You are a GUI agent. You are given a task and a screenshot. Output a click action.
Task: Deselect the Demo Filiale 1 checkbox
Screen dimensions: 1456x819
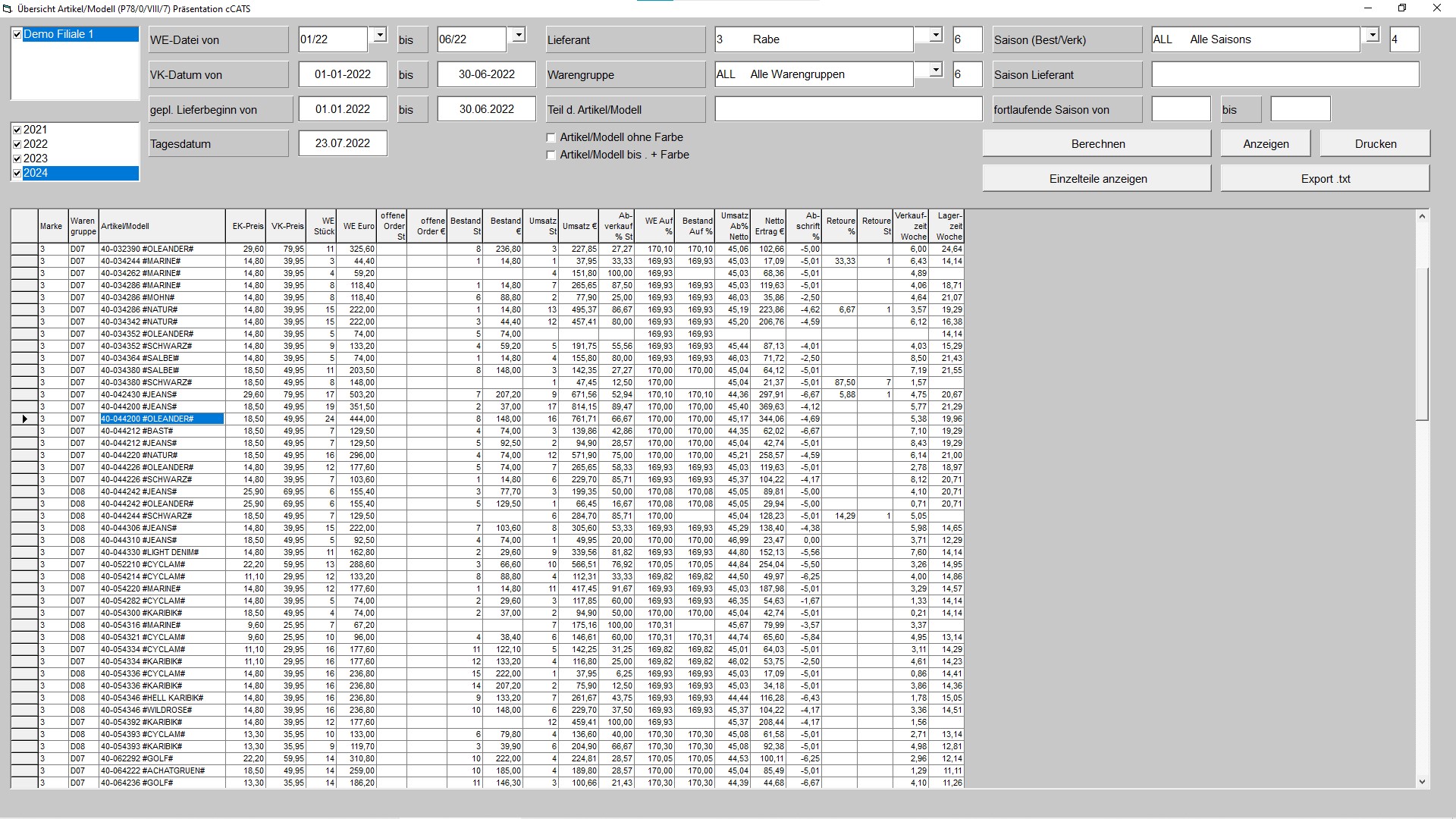16,34
